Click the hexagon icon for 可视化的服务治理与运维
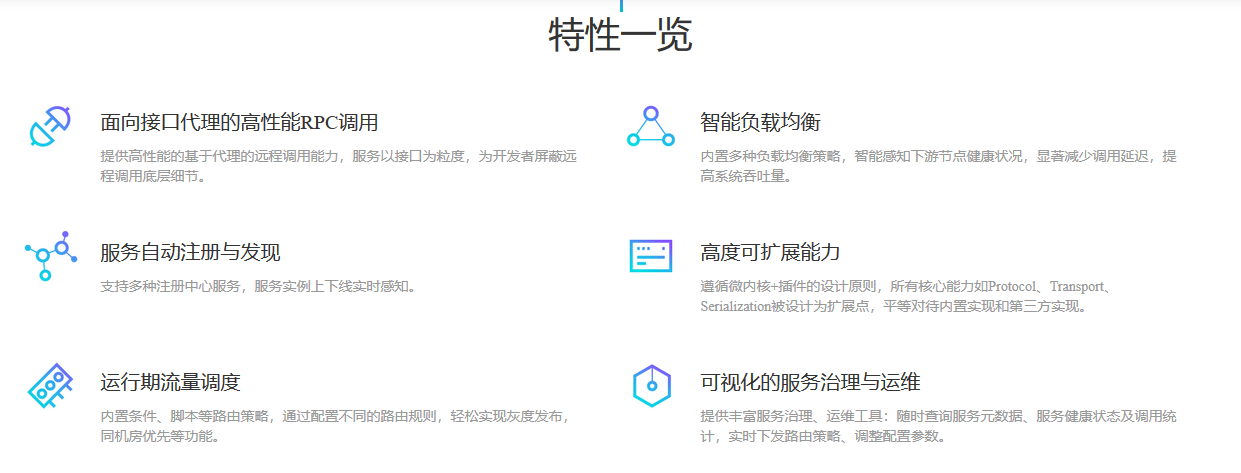Screen dimensions: 1241x473 click(x=650, y=386)
